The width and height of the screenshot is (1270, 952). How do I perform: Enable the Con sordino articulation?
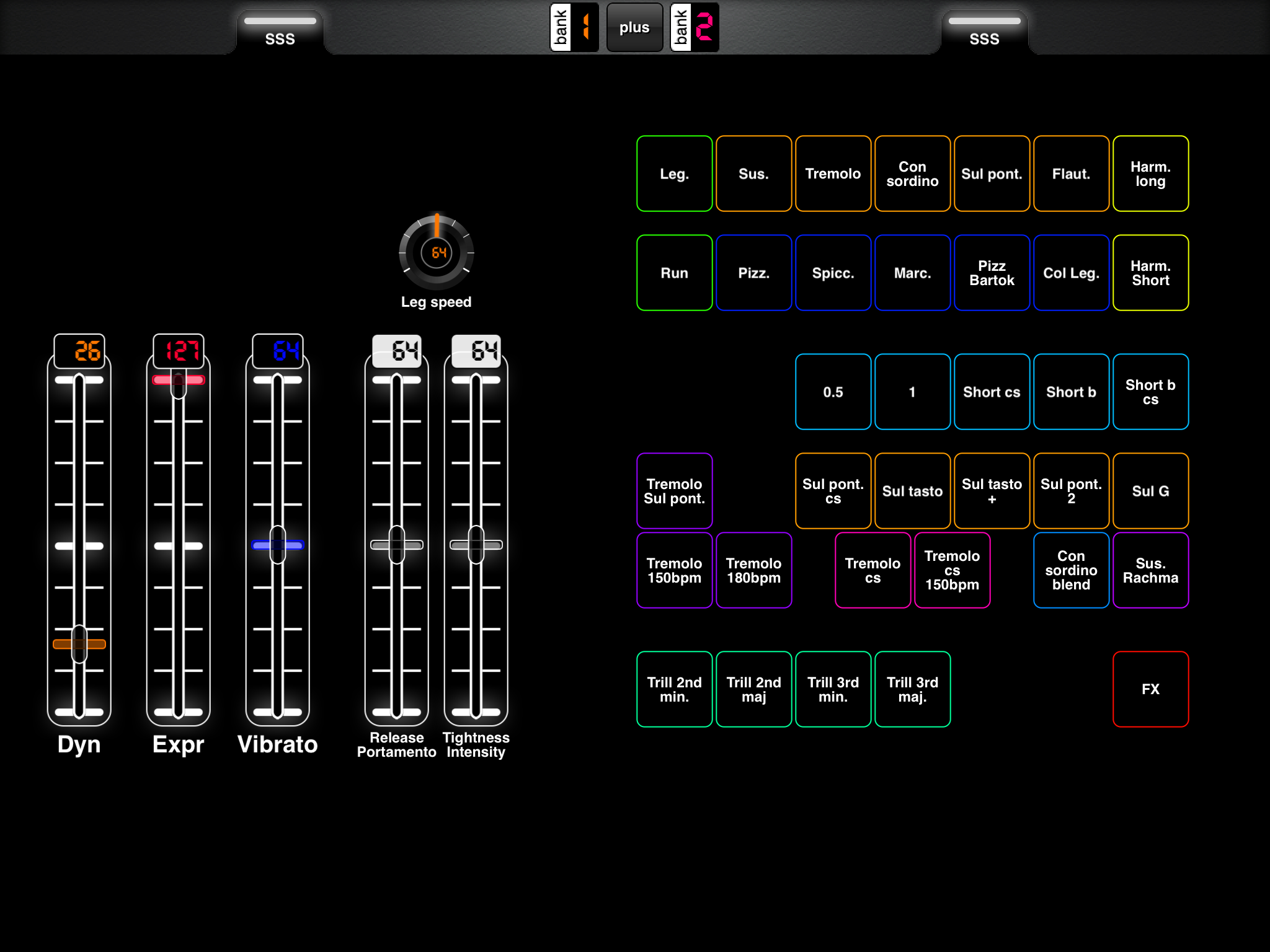click(912, 174)
